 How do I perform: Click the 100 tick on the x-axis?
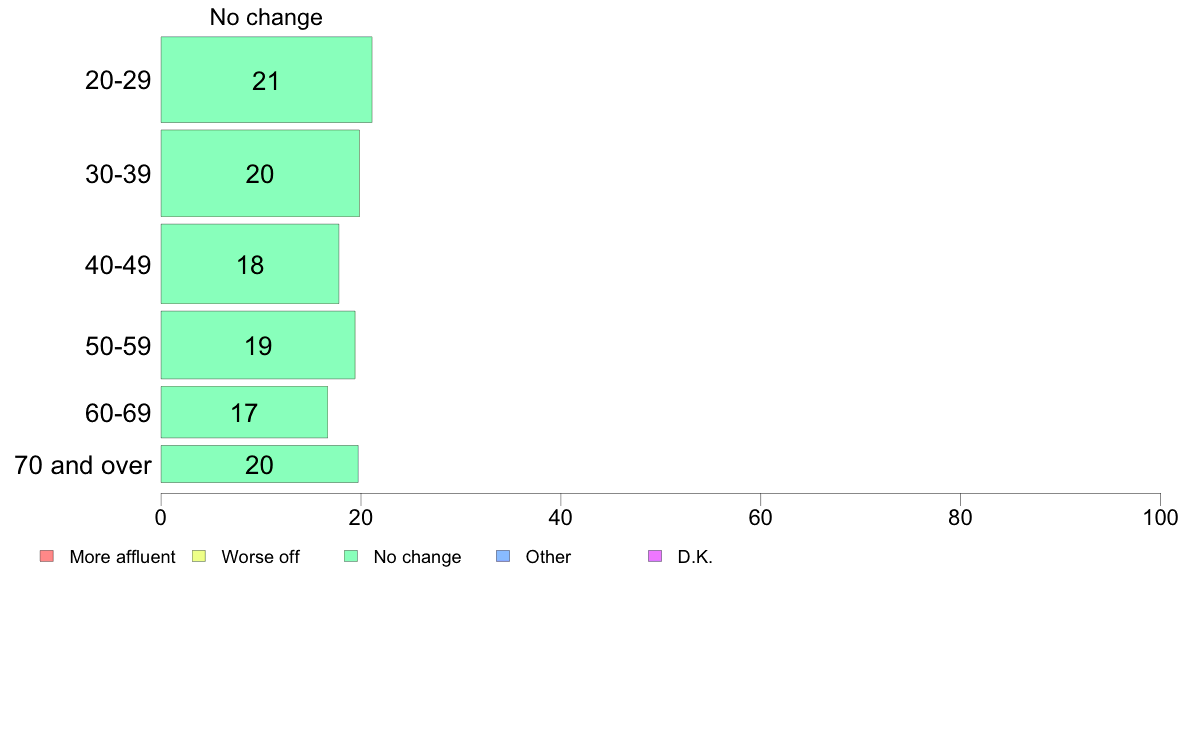pos(1160,518)
